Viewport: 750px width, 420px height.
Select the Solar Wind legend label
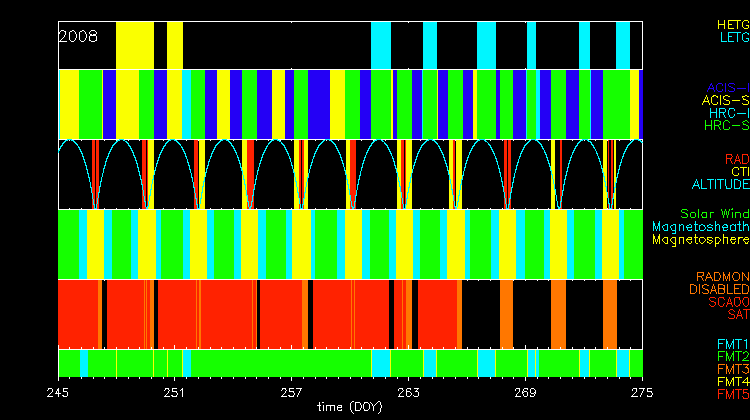tap(713, 214)
